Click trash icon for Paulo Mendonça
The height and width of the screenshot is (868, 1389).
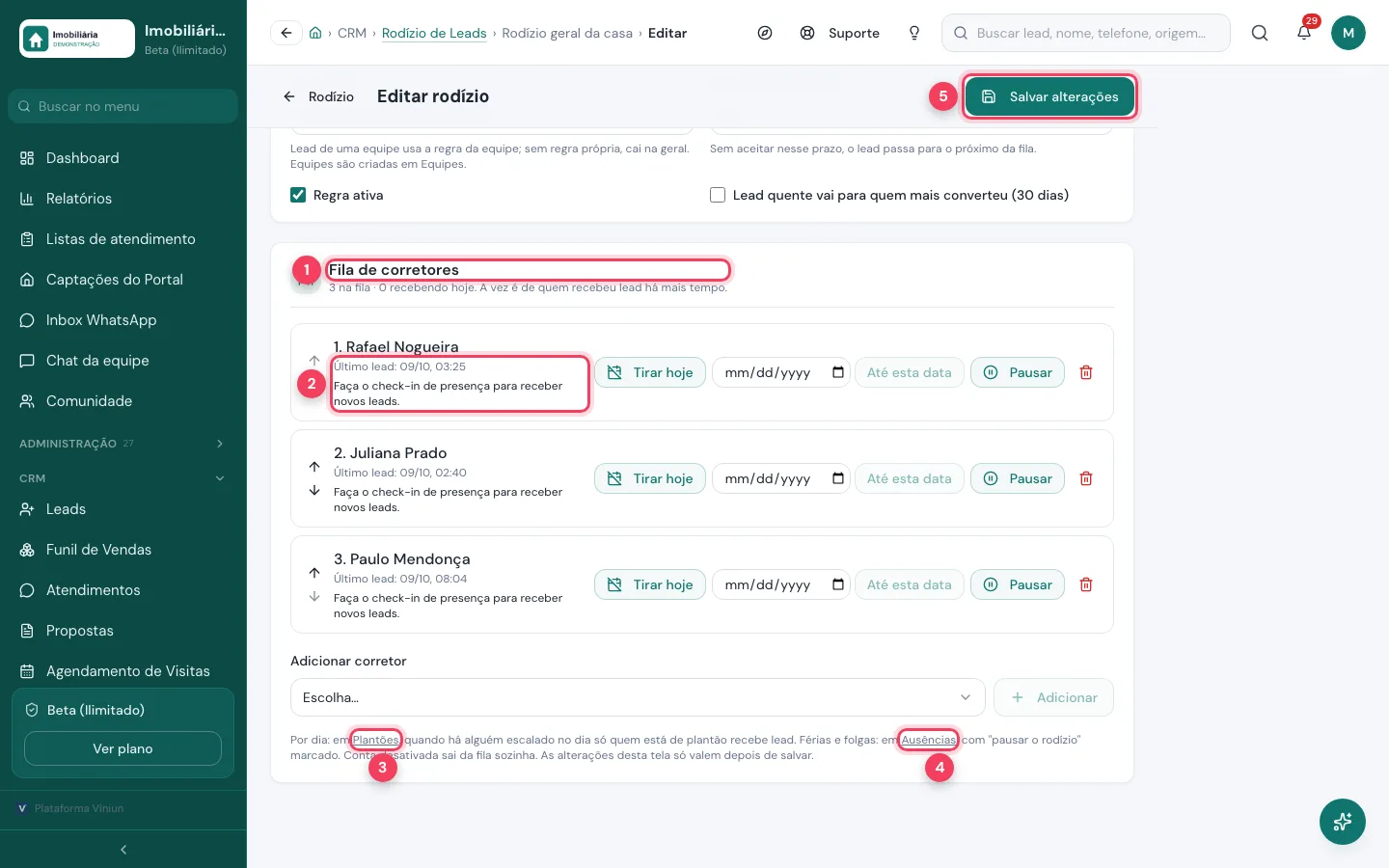[1086, 584]
